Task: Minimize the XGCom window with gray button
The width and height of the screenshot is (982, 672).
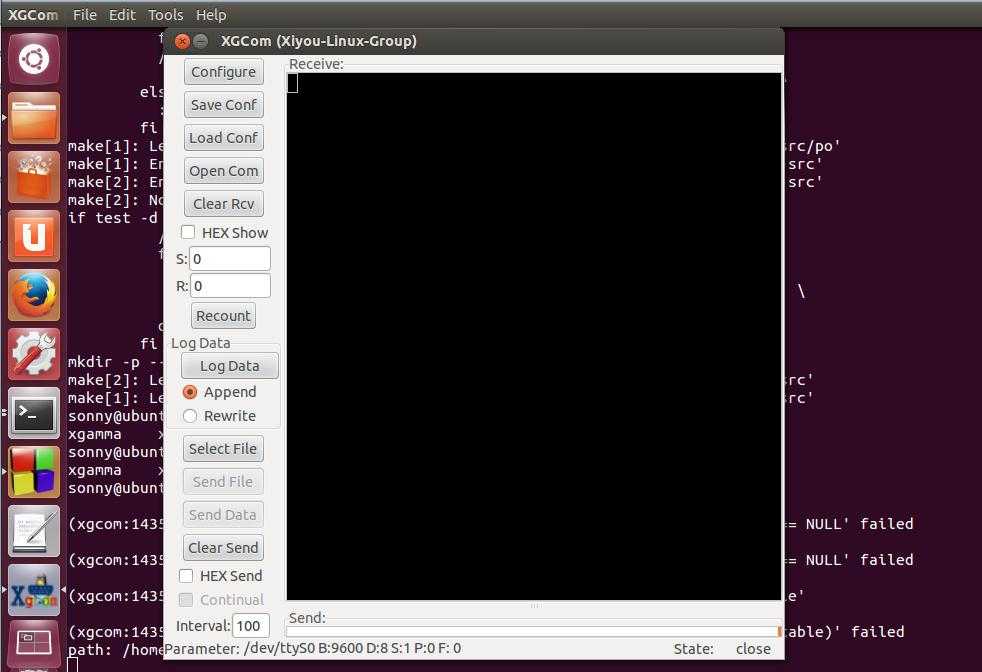Action: pos(200,41)
